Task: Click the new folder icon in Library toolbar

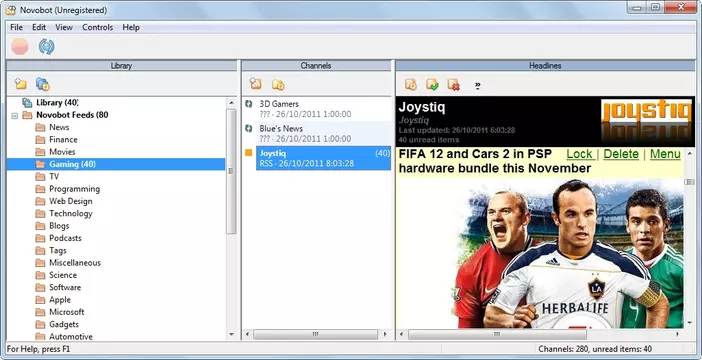Action: [x=21, y=84]
